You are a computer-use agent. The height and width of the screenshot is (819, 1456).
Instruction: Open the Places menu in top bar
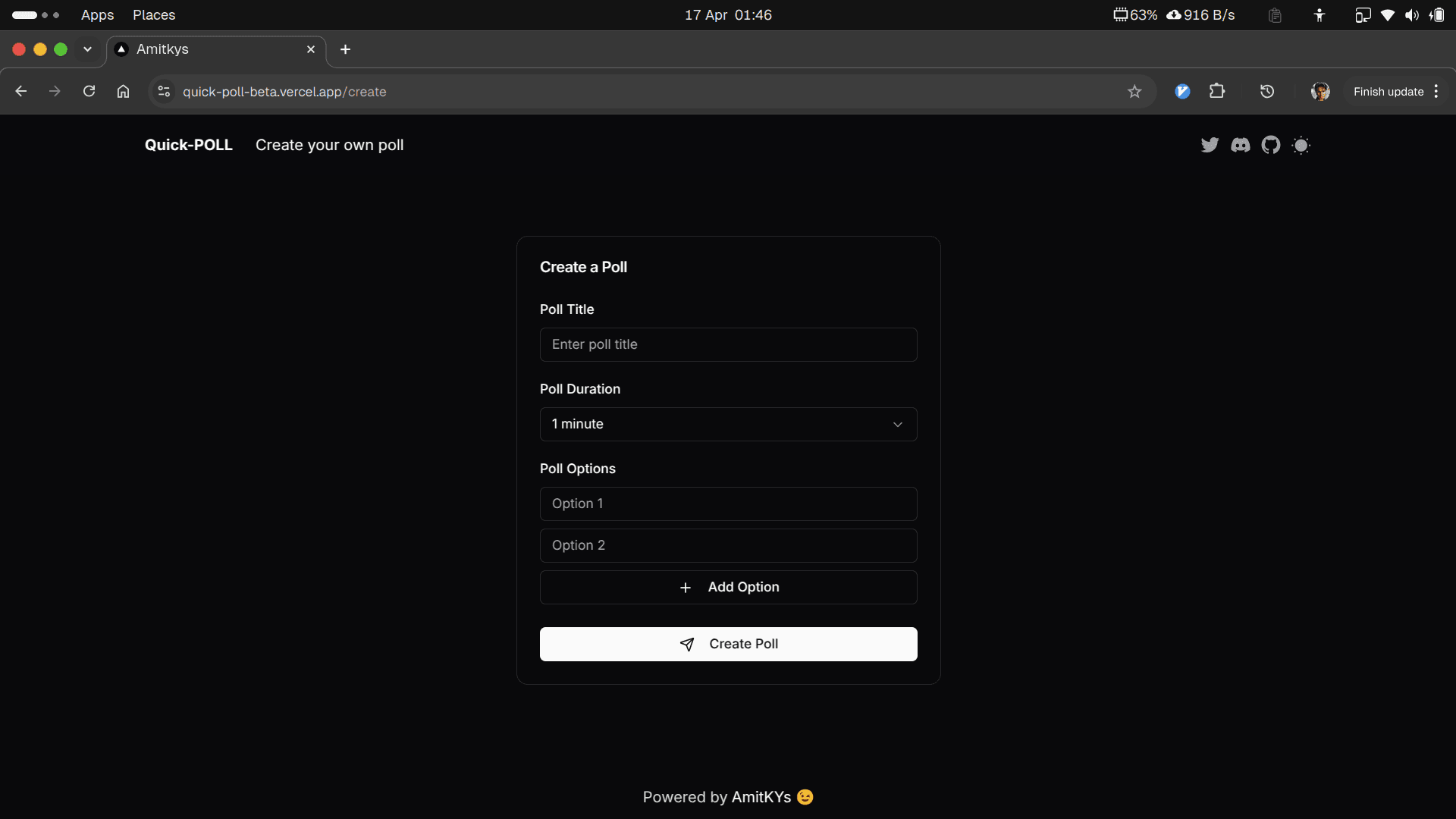pos(154,15)
